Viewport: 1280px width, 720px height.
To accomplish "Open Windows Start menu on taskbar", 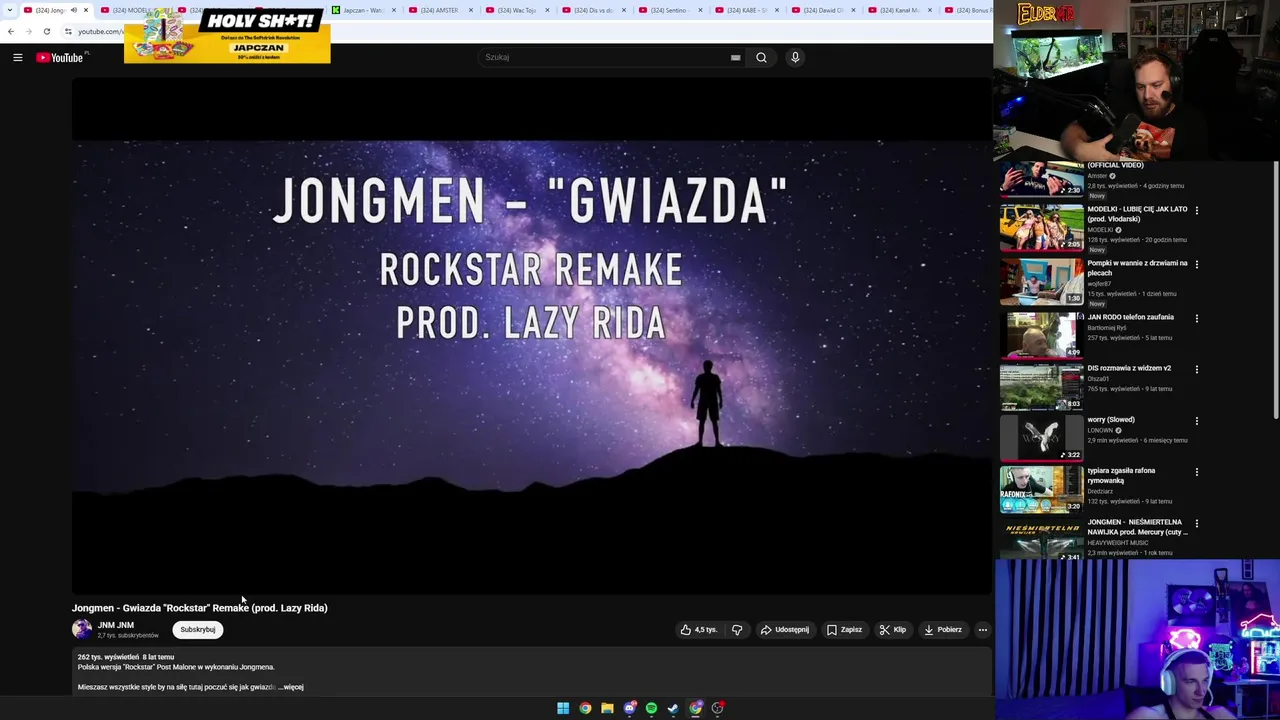I will (563, 708).
